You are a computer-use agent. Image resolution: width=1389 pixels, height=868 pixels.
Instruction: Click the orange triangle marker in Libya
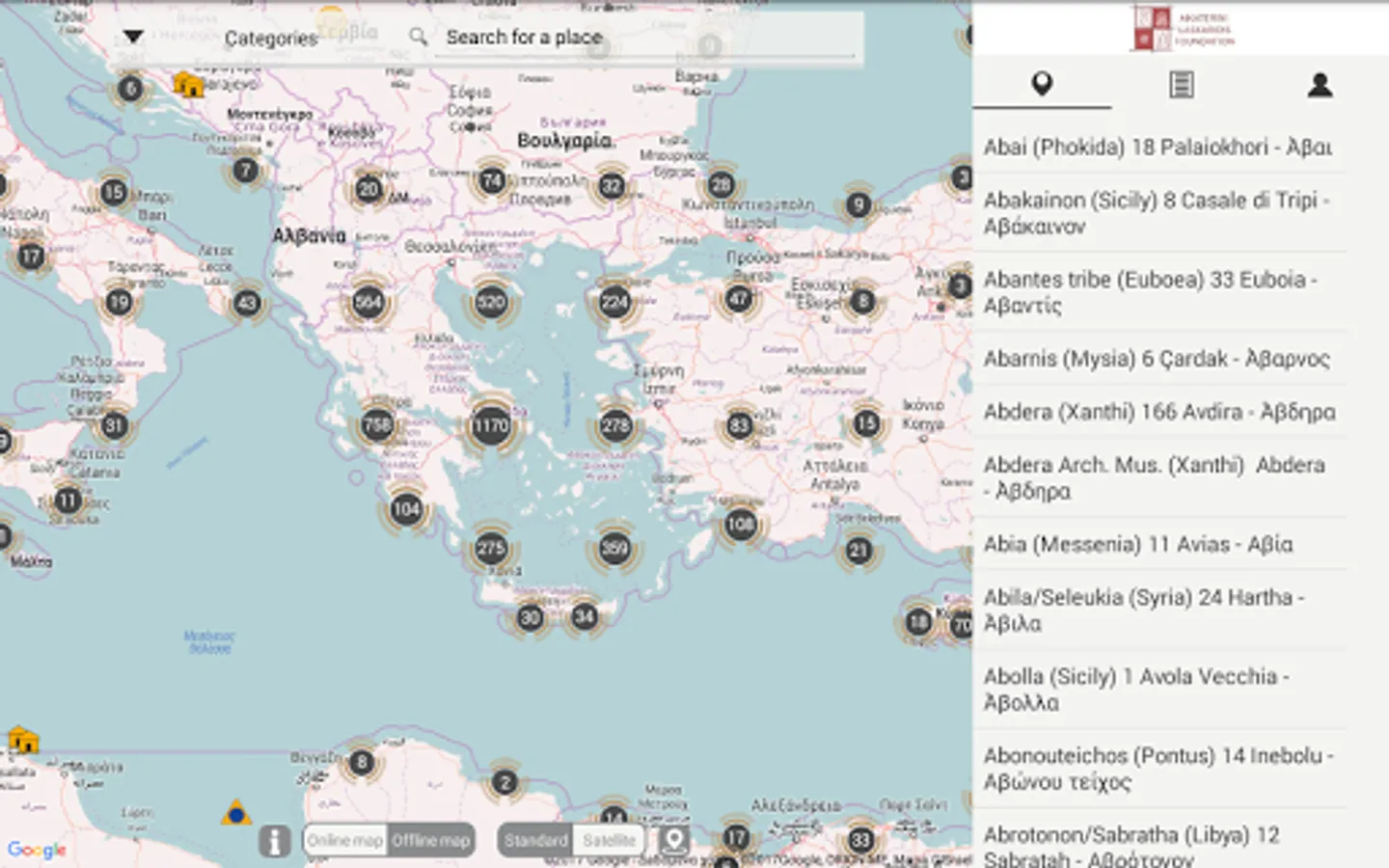coord(236,813)
